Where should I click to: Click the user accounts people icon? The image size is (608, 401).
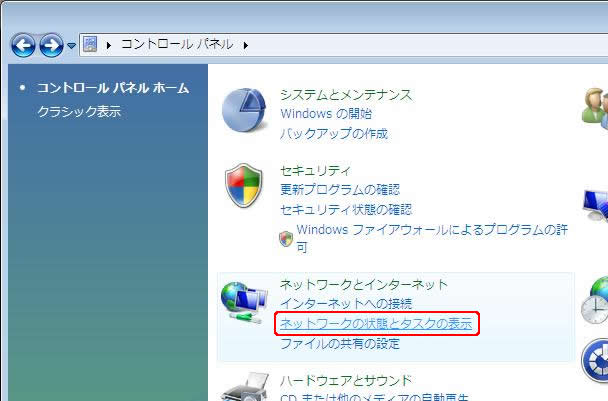[x=595, y=107]
